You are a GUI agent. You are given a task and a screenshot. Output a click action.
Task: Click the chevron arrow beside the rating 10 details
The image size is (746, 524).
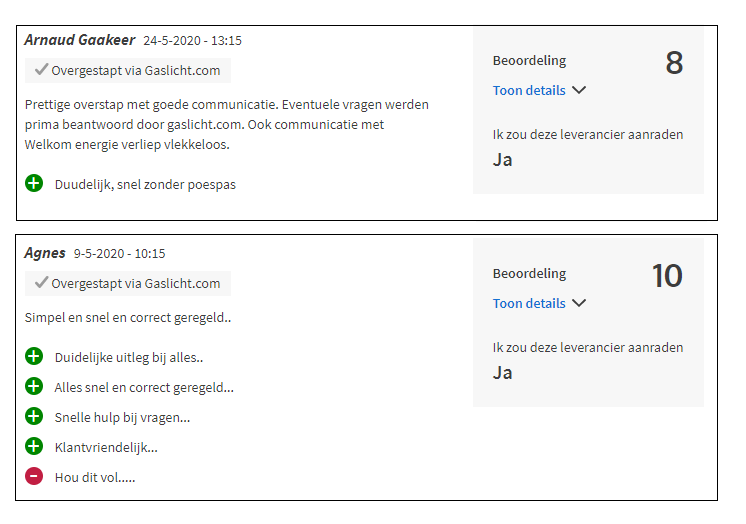[x=579, y=303]
